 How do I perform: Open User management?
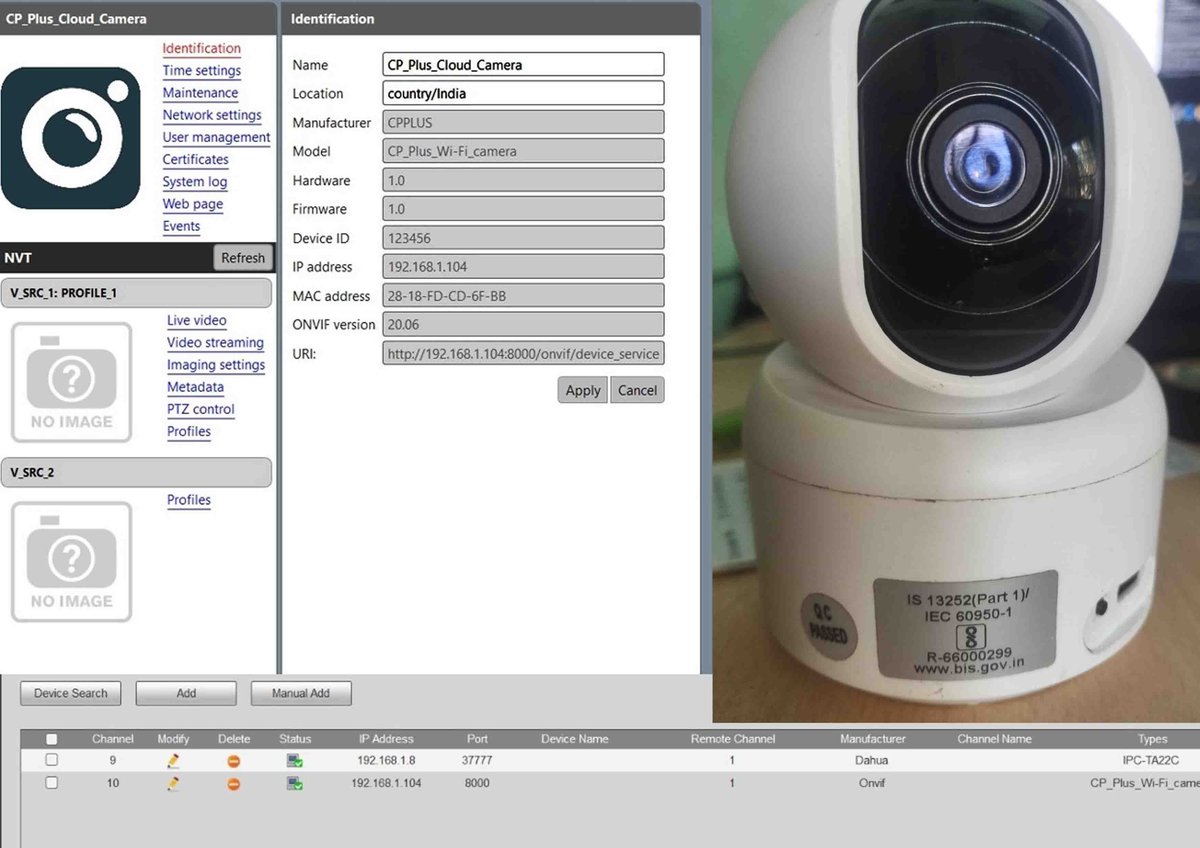tap(217, 137)
